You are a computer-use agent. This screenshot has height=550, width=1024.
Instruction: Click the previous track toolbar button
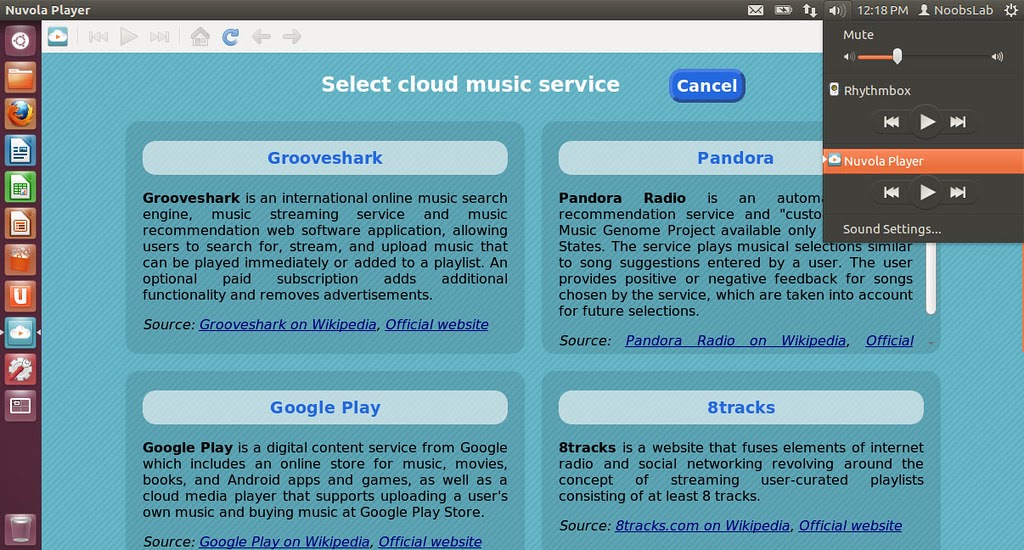(x=98, y=37)
